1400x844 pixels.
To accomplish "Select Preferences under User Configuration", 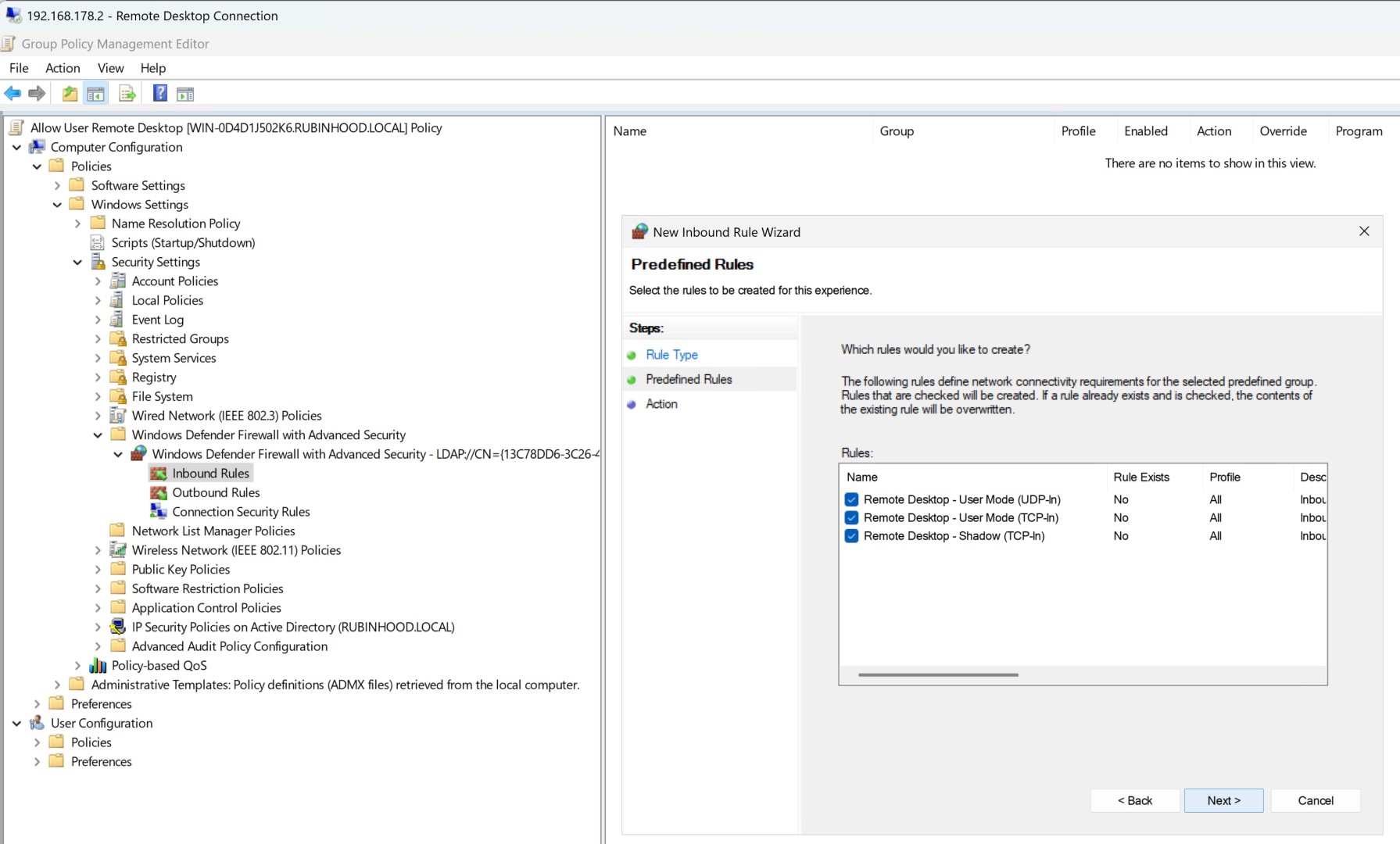I will point(102,761).
